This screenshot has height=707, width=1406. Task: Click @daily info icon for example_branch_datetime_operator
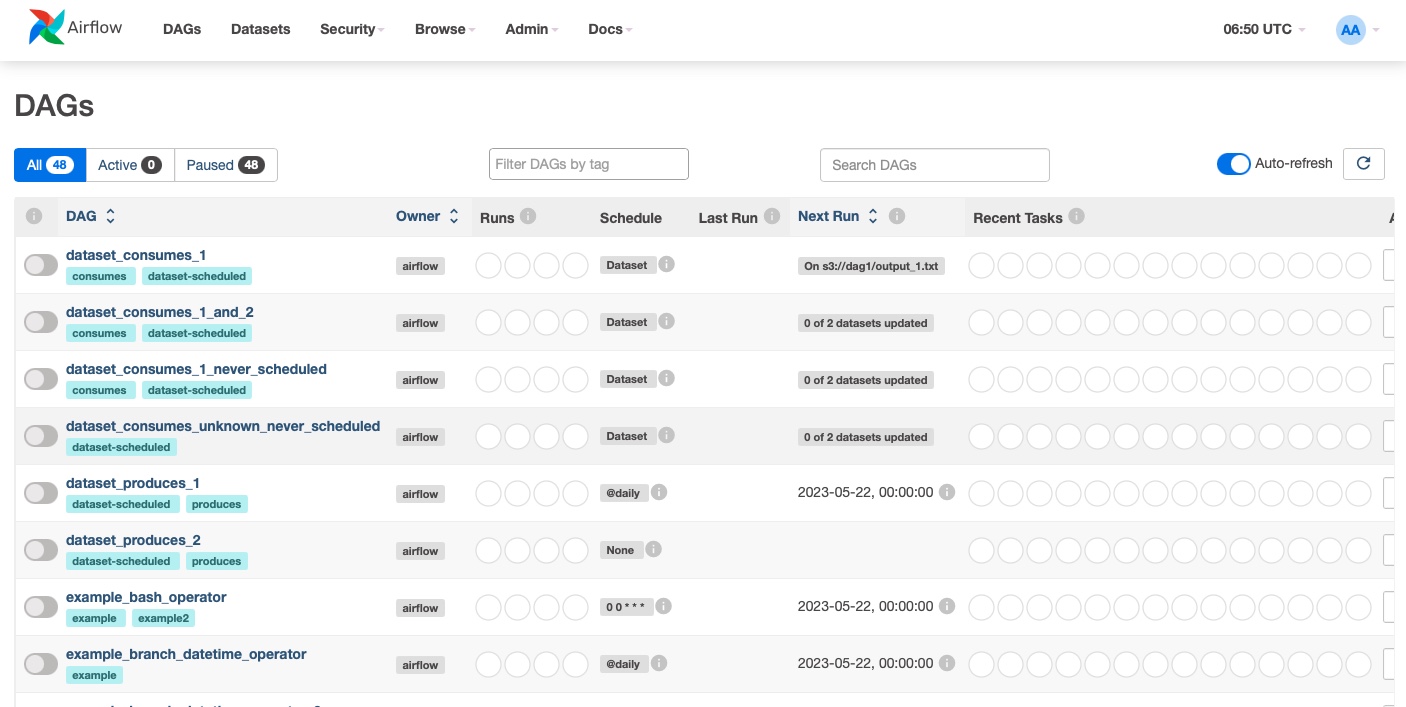pyautogui.click(x=659, y=663)
